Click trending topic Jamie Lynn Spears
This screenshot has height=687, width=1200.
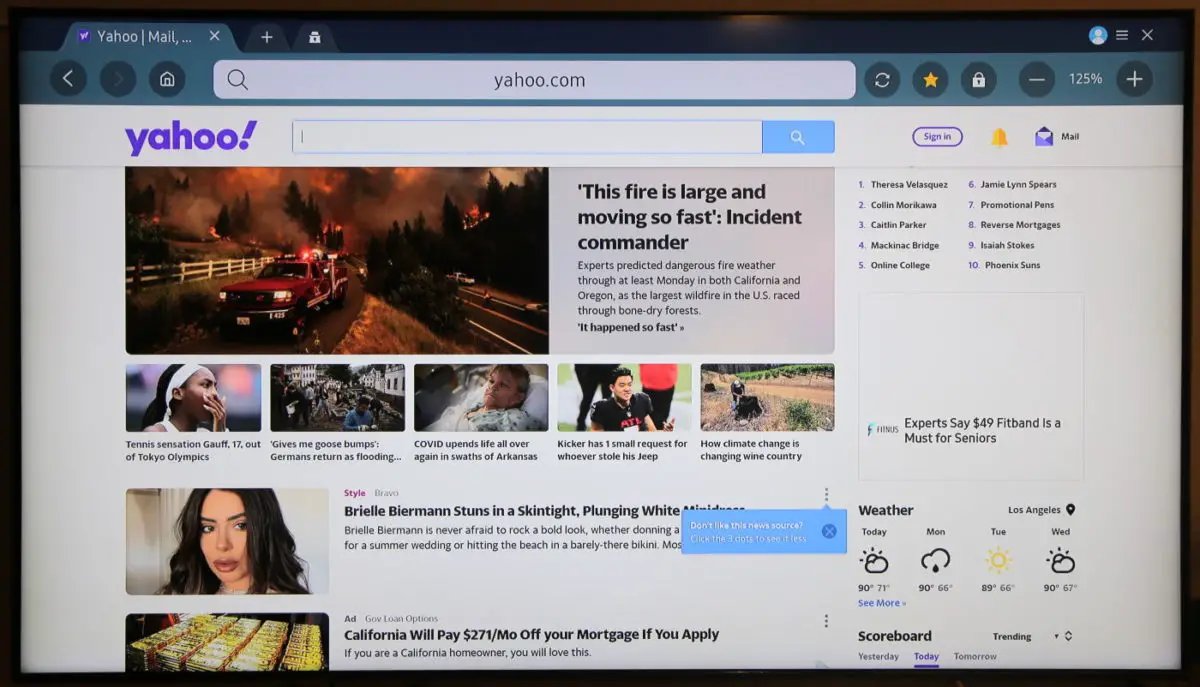click(x=1018, y=184)
